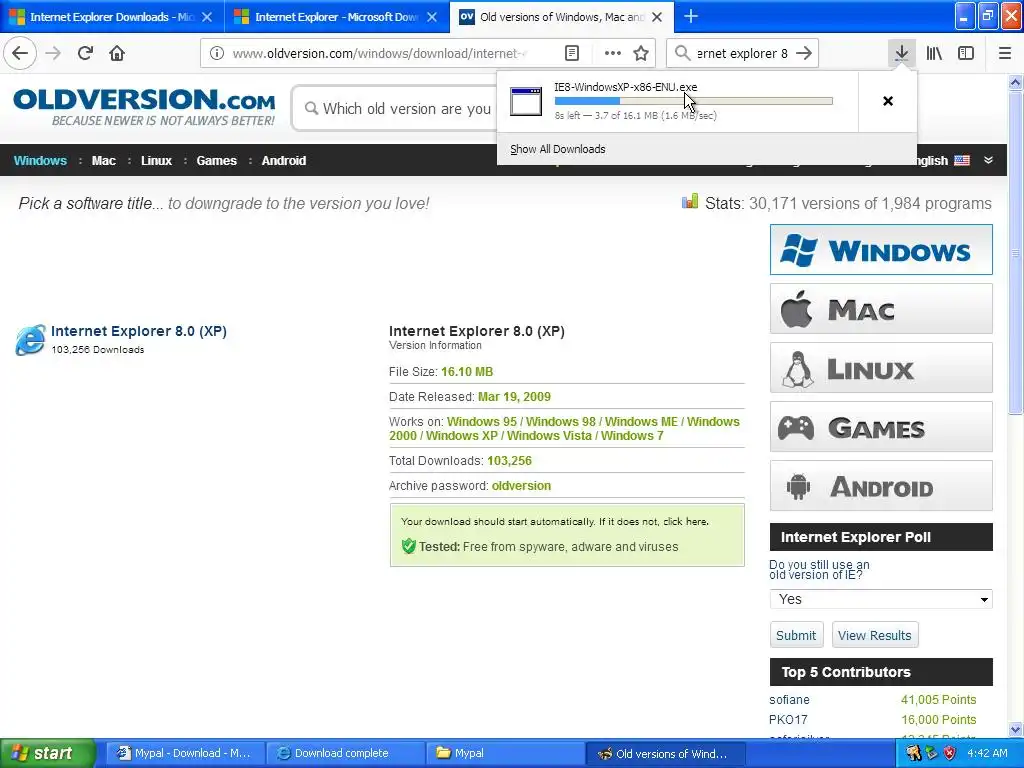Viewport: 1024px width, 768px height.
Task: Reload the current page
Action: [85, 53]
